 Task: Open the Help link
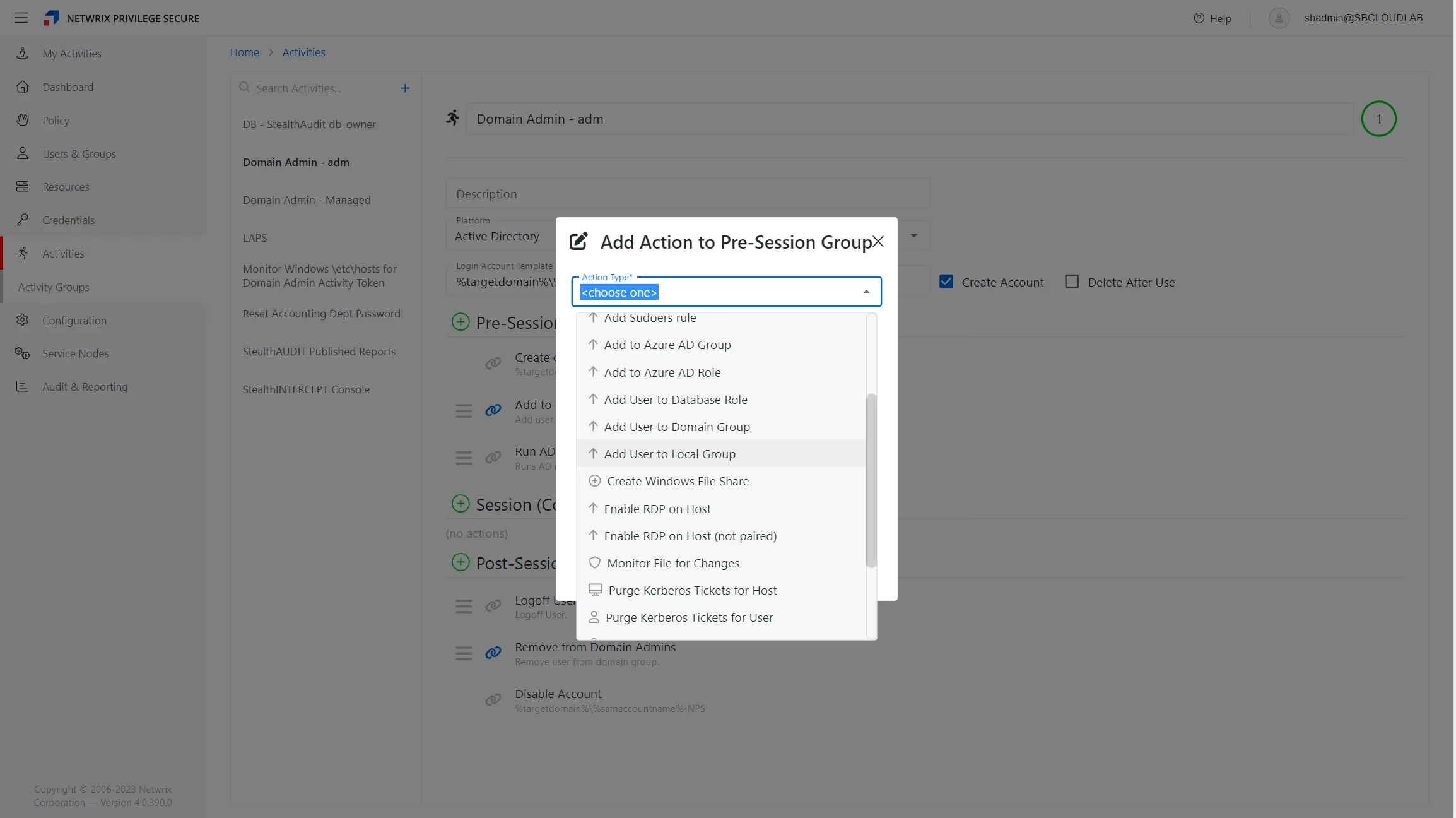pyautogui.click(x=1212, y=18)
